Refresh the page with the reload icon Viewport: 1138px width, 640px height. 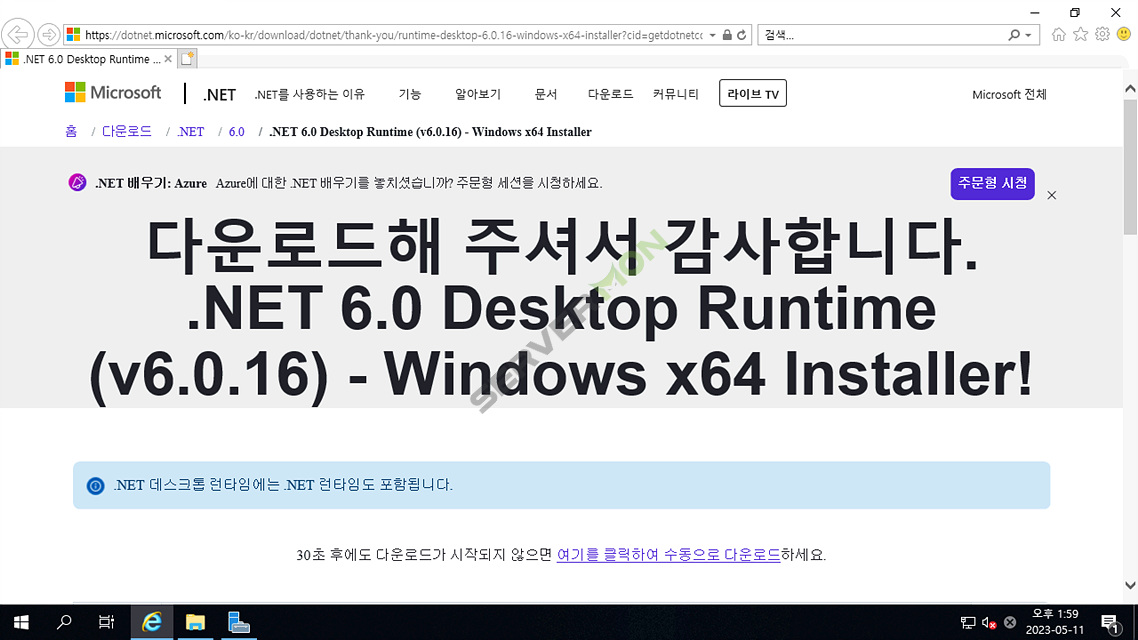pyautogui.click(x=742, y=35)
